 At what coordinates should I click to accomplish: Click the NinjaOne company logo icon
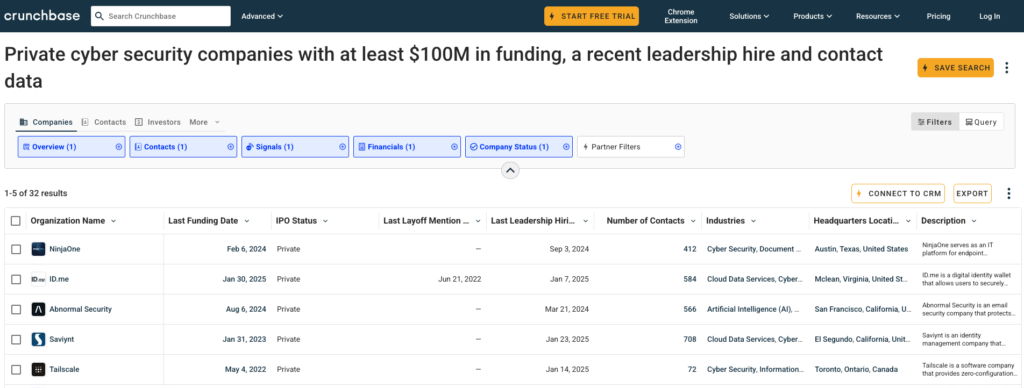(39, 249)
